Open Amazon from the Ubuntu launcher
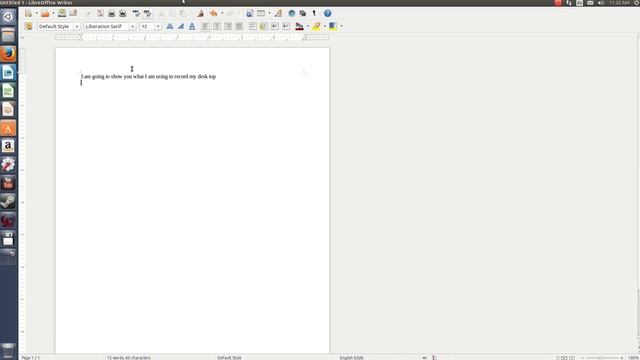The width and height of the screenshot is (640, 360). [8, 146]
